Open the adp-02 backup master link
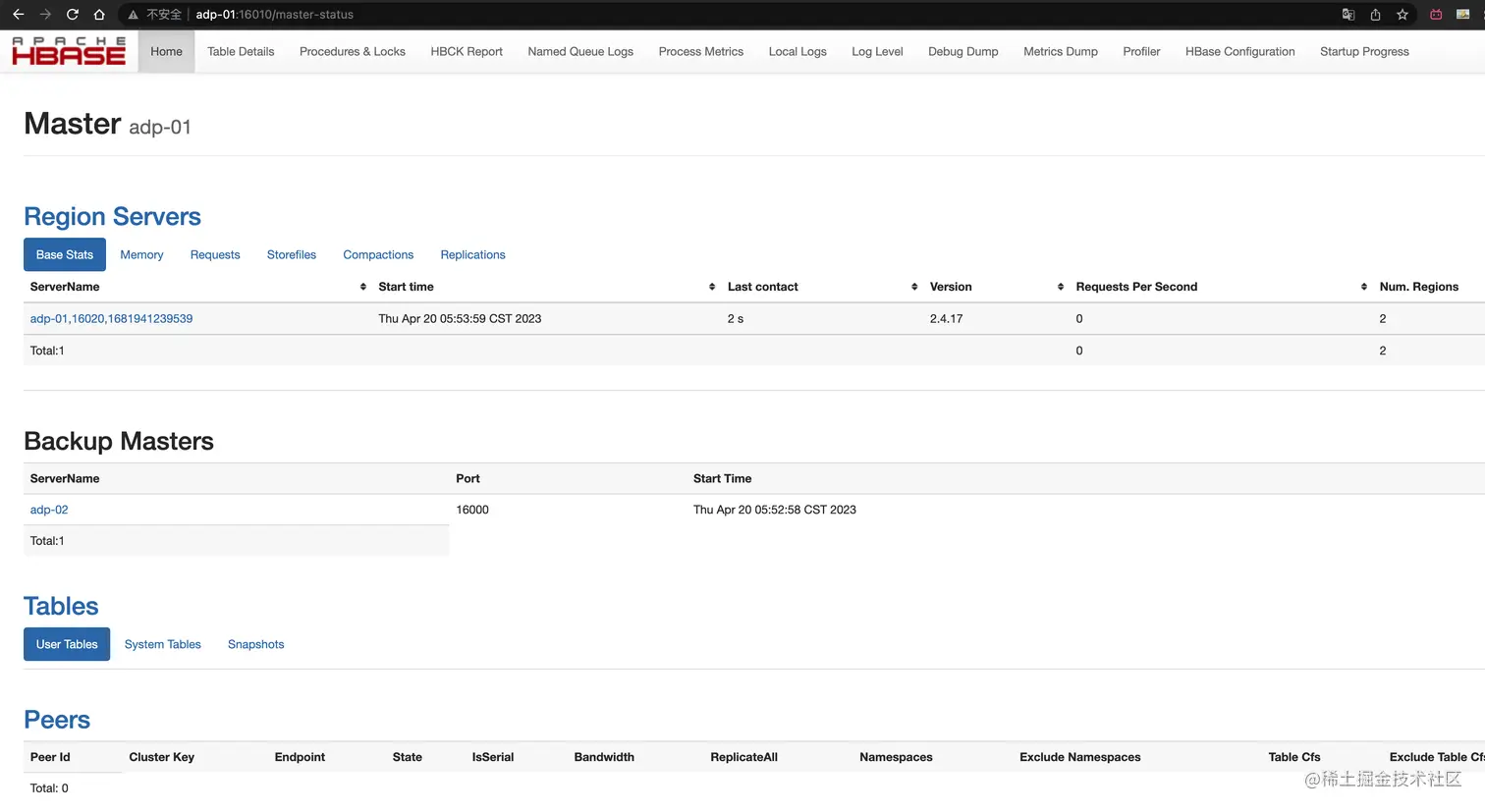 [x=49, y=510]
